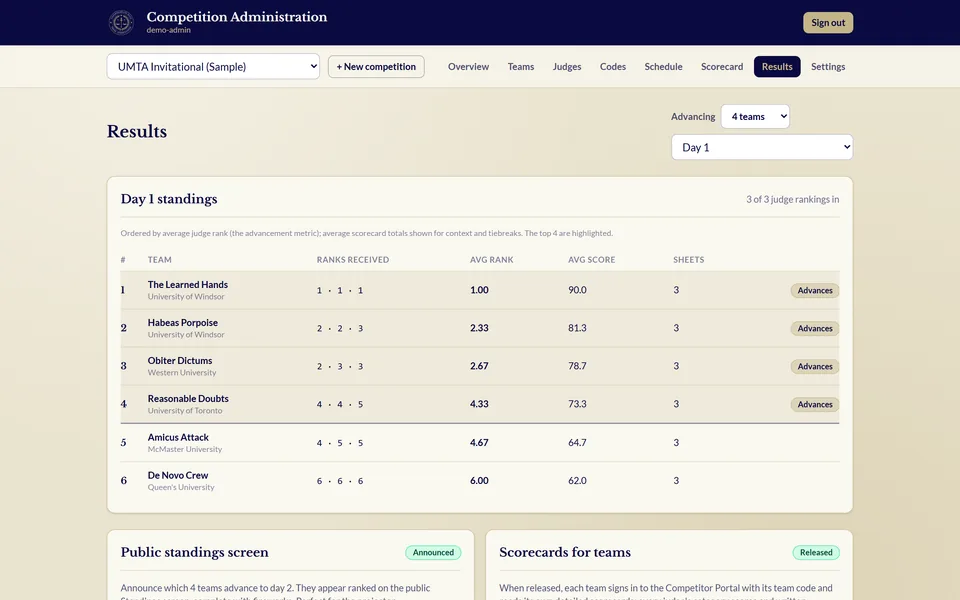Click the AVG RANK column header
The height and width of the screenshot is (600, 960).
point(492,260)
